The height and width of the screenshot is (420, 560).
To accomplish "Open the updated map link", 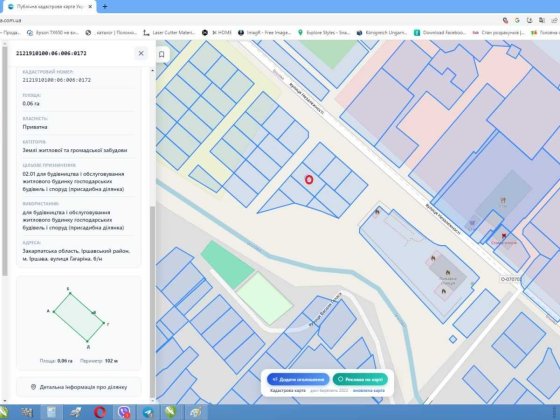I will (x=369, y=390).
